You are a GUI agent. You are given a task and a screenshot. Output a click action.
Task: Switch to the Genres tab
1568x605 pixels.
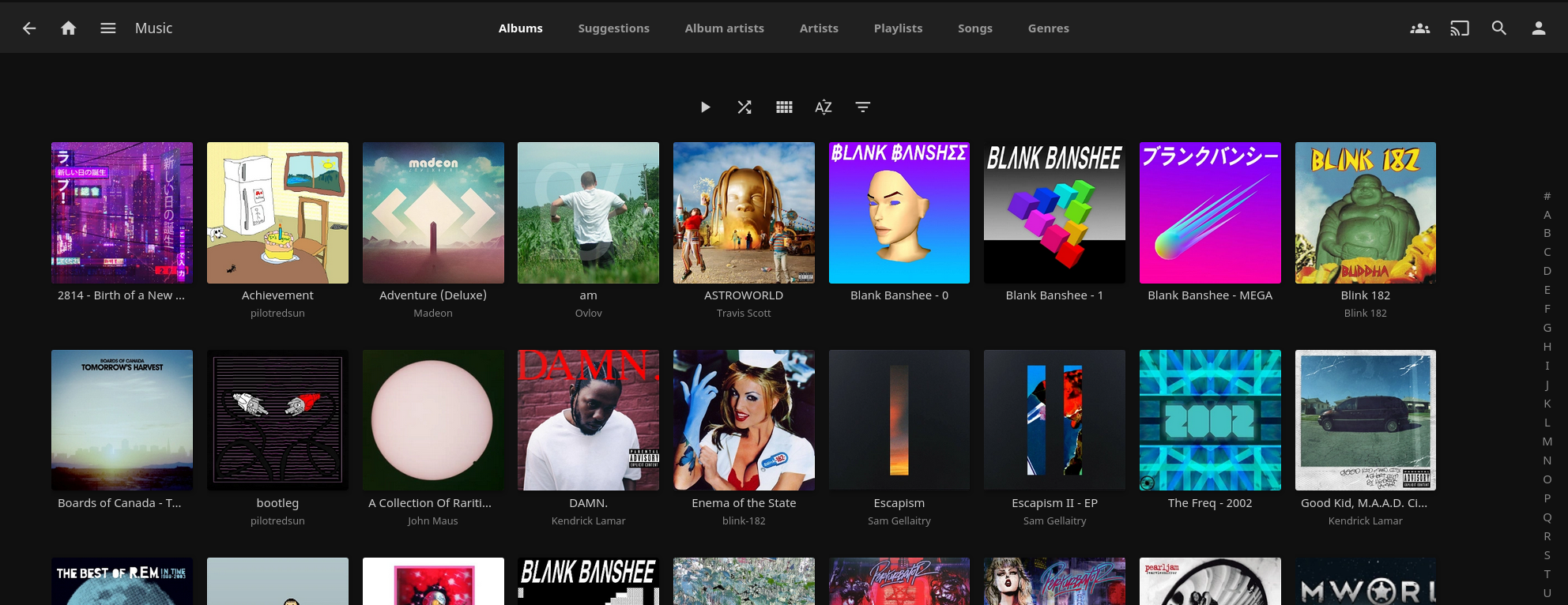[x=1049, y=28]
